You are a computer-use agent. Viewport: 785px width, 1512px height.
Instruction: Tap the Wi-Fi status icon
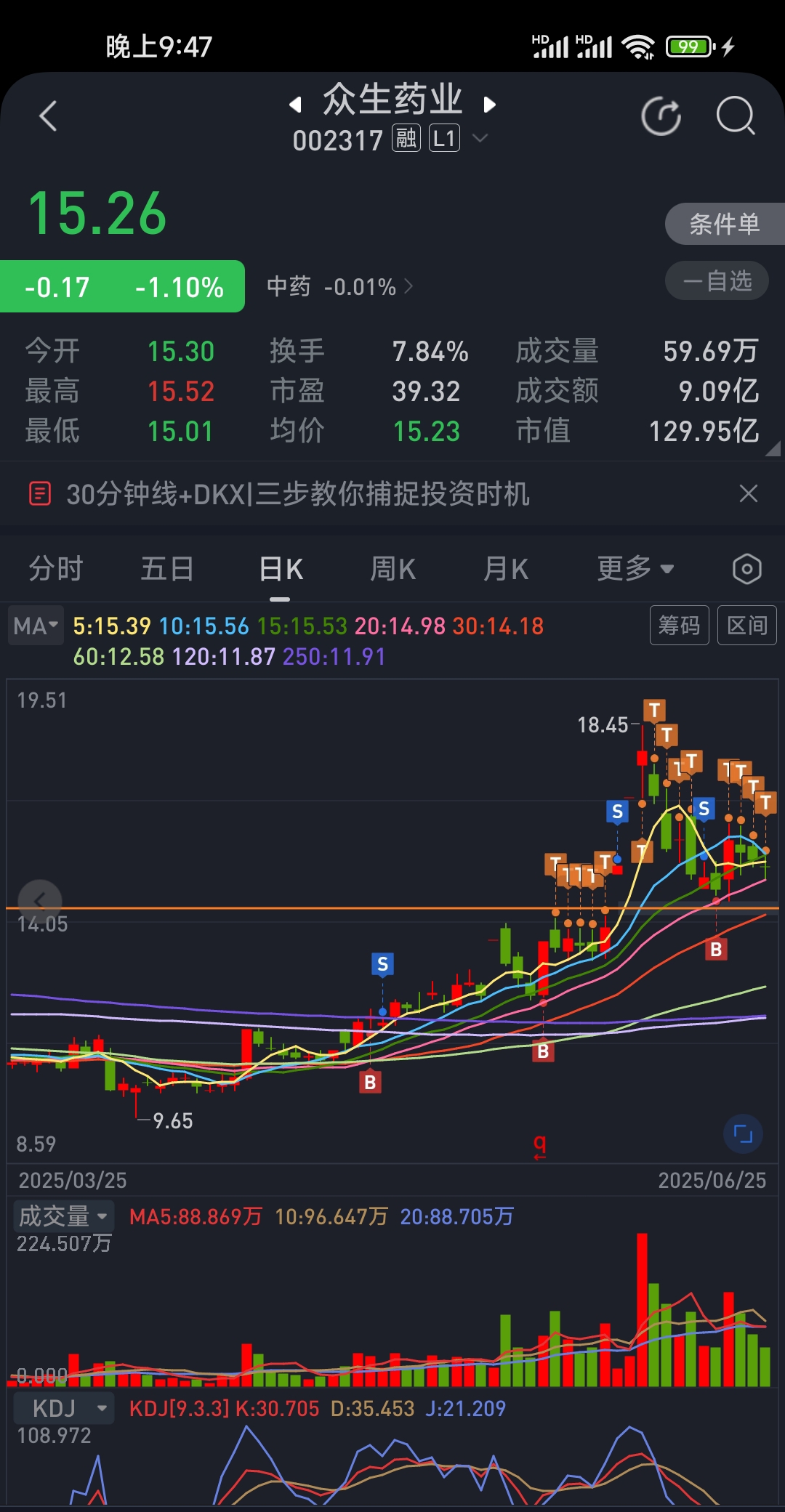coord(639,47)
